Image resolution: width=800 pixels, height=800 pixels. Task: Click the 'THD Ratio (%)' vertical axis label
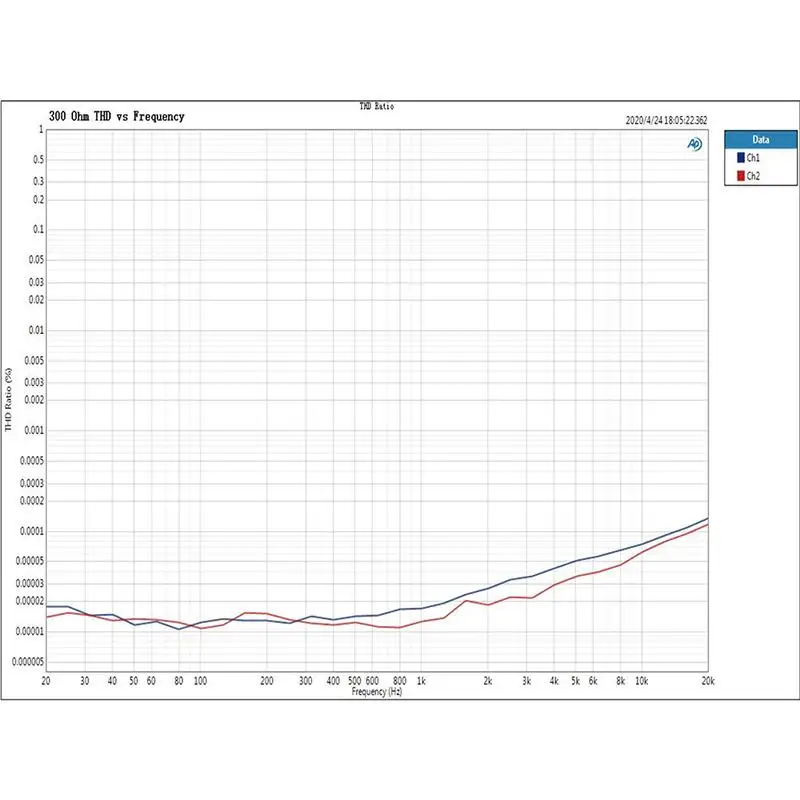click(8, 399)
